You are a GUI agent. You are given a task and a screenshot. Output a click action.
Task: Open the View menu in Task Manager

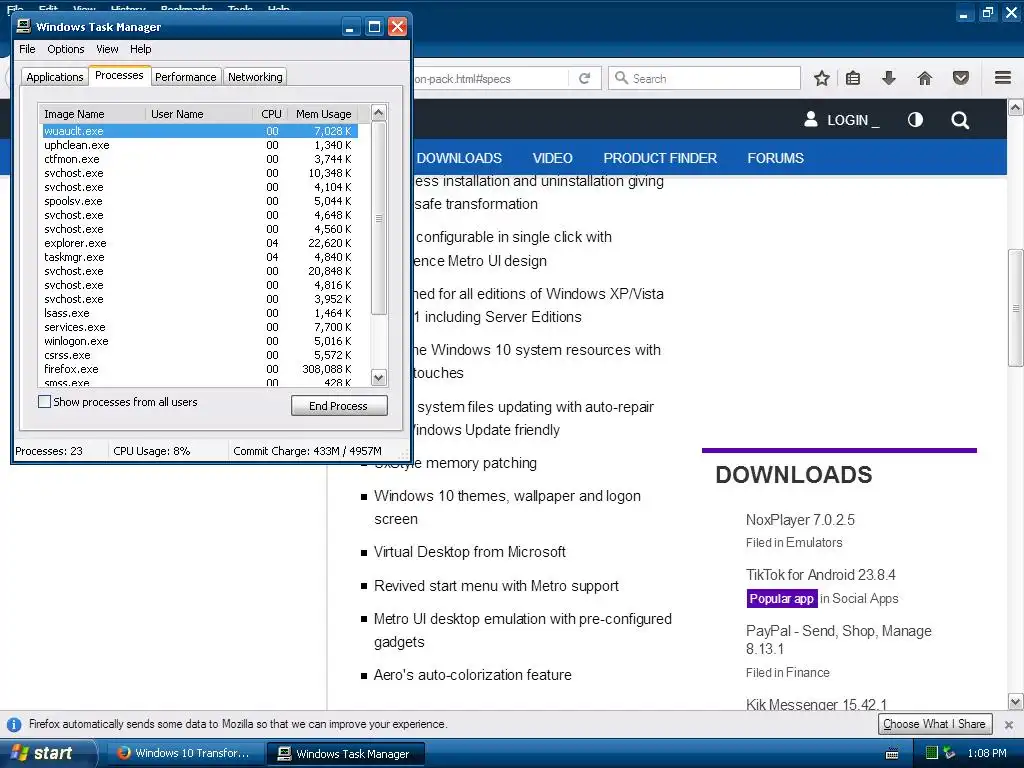click(x=107, y=49)
